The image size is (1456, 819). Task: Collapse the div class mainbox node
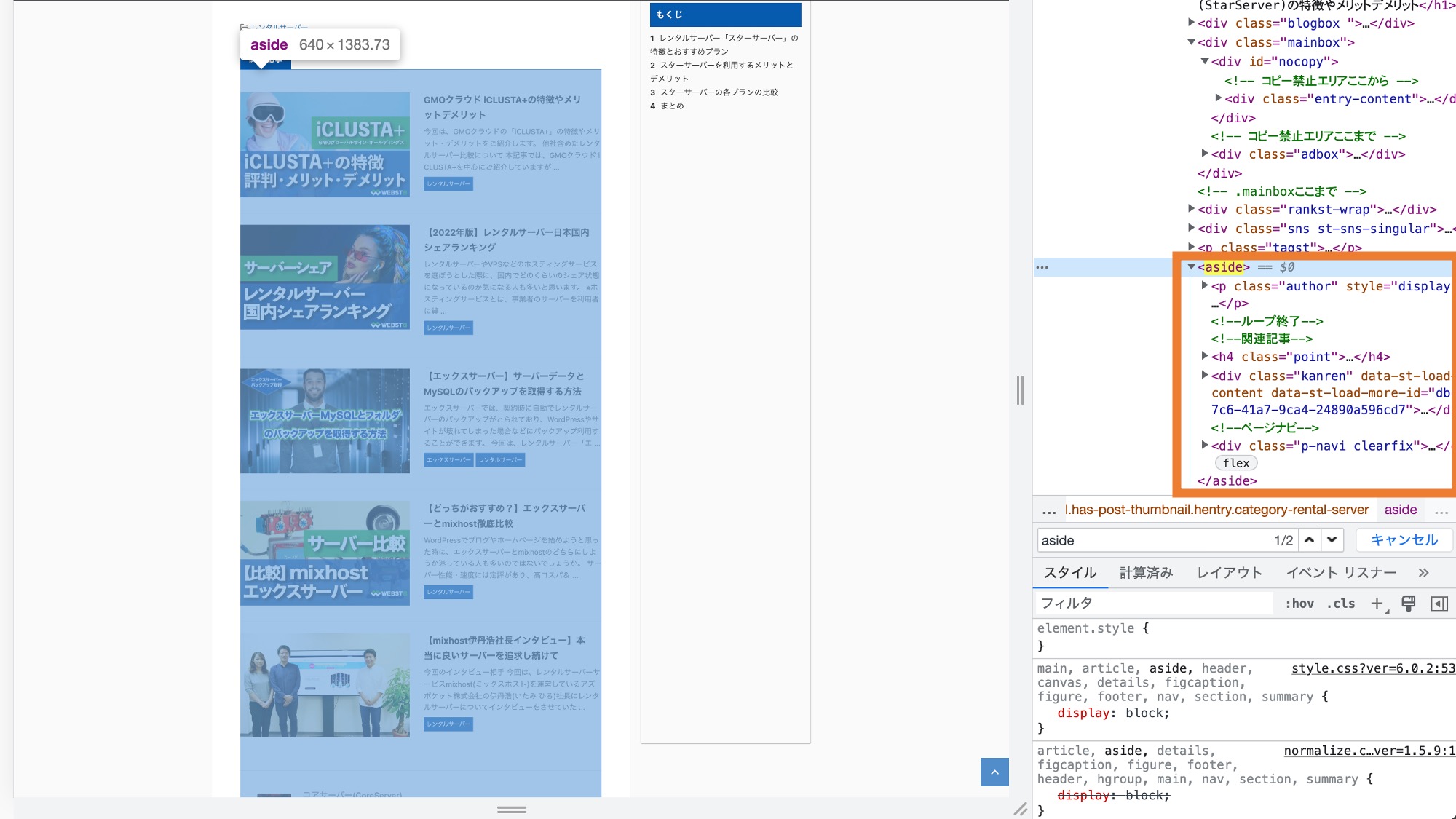click(x=1191, y=42)
